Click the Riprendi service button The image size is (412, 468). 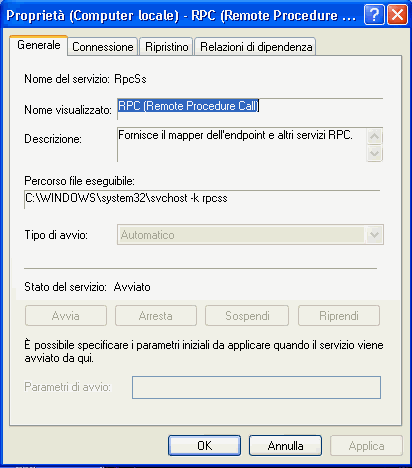pos(339,315)
